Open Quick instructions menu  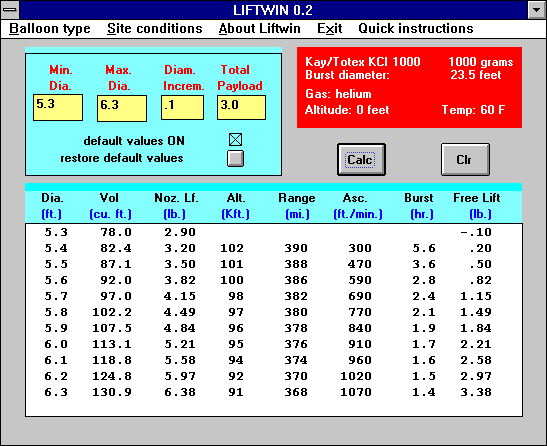pos(415,29)
